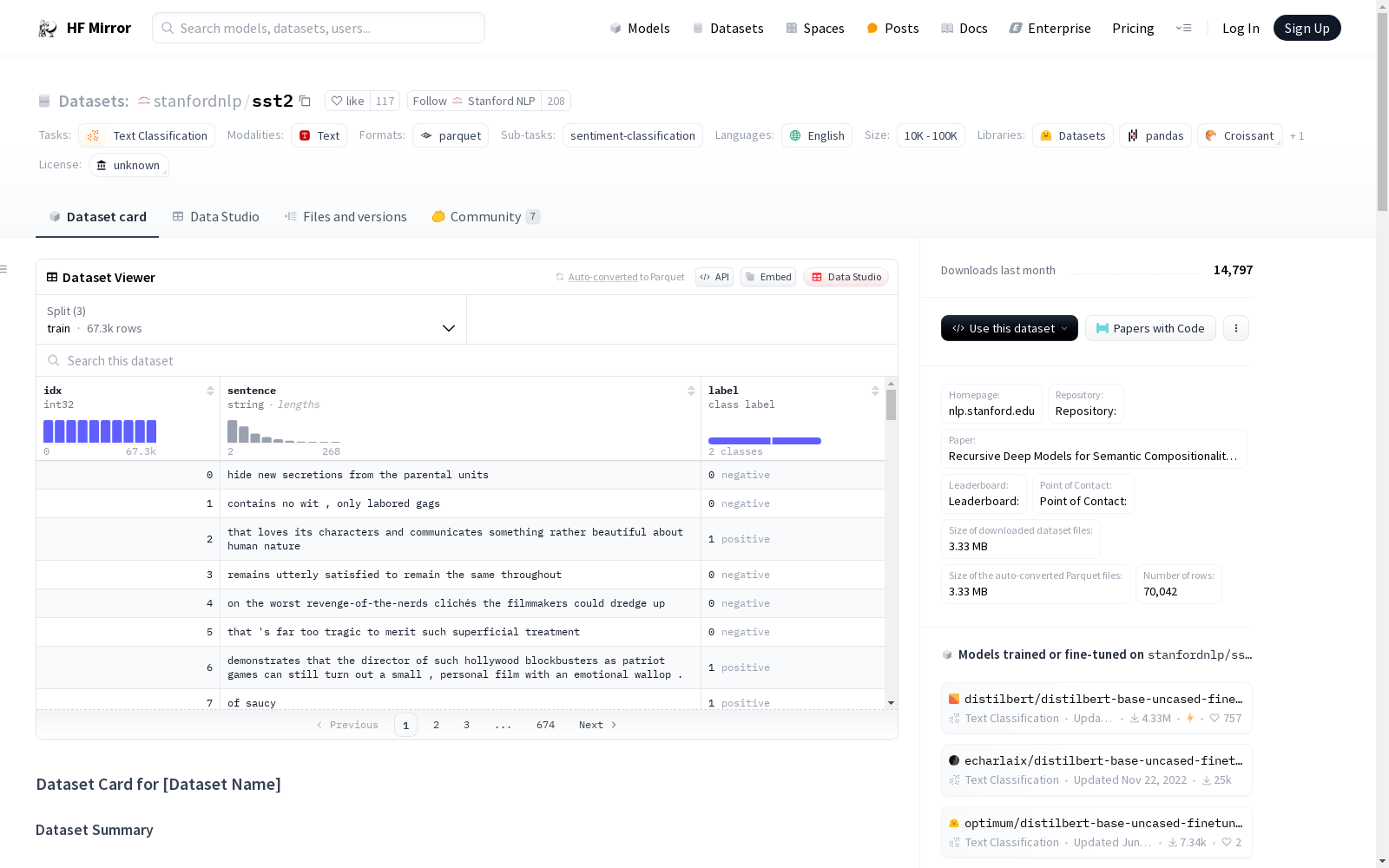Open Docs in top navigation
1389x868 pixels.
coord(964,28)
